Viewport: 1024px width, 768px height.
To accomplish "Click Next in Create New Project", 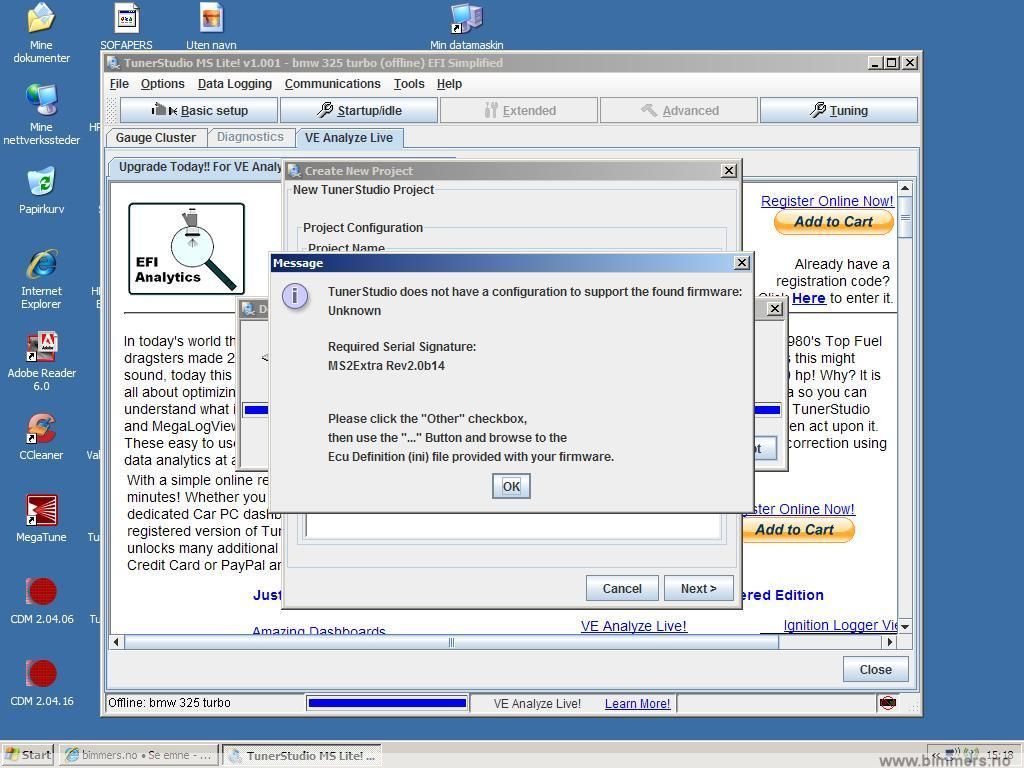I will click(x=698, y=588).
